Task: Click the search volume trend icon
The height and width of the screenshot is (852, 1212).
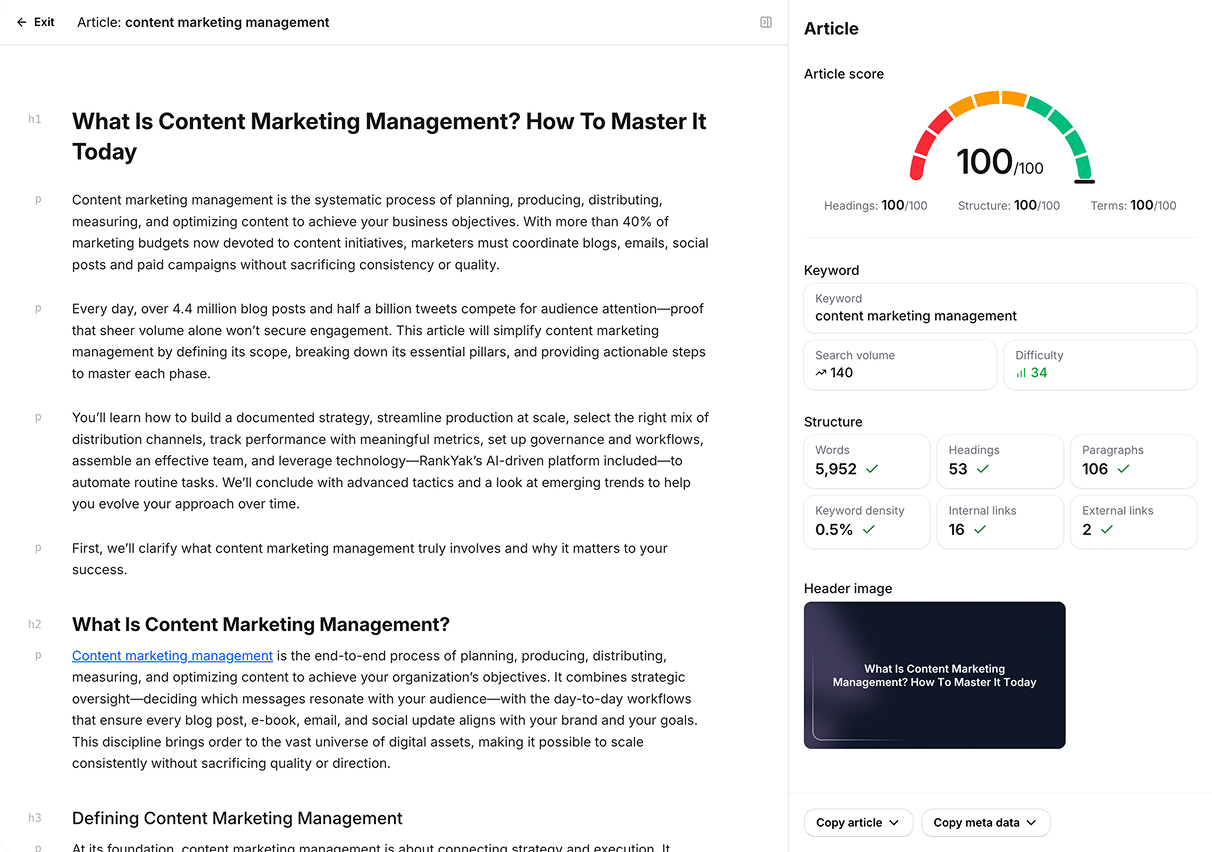Action: 821,373
